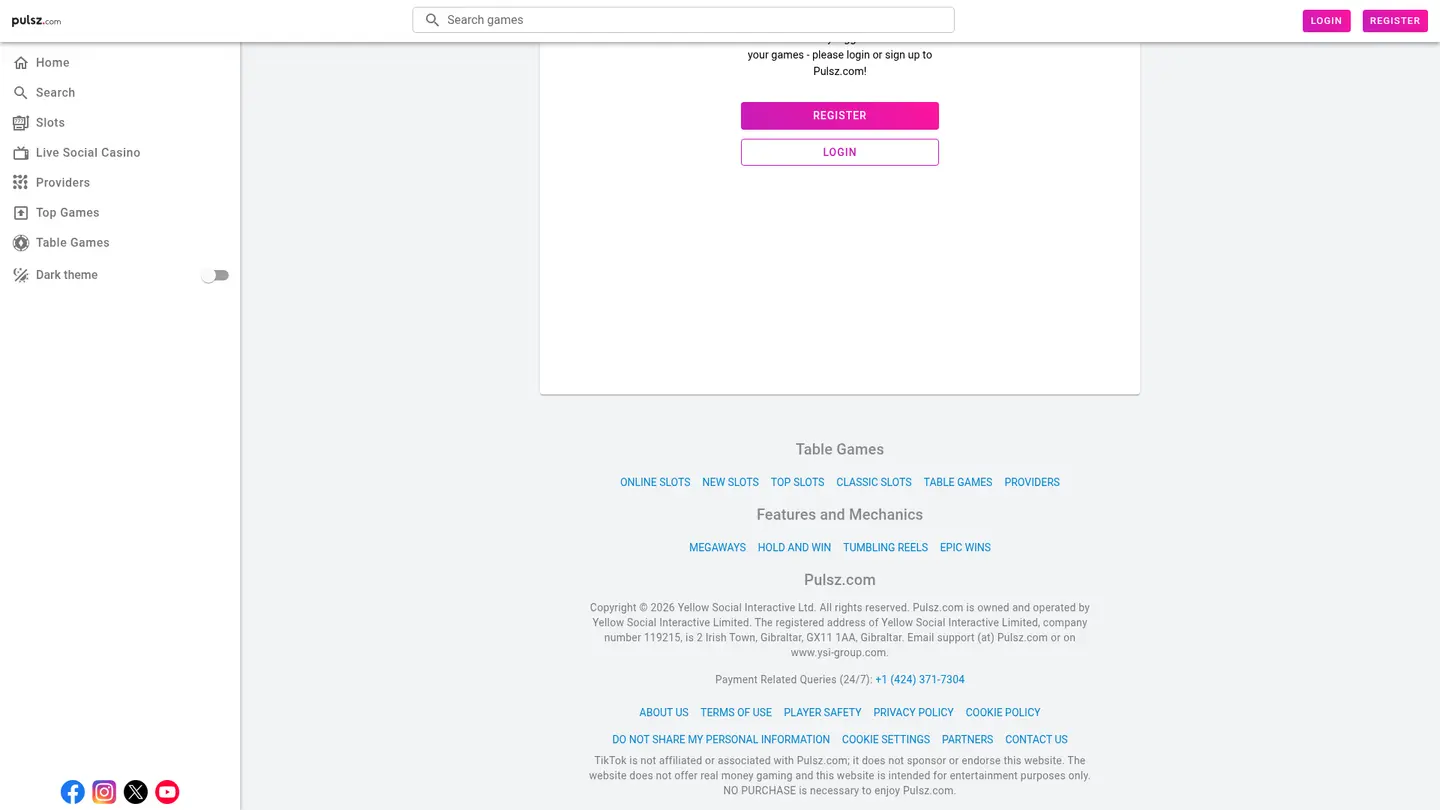
Task: Focus the Search games input field
Action: click(684, 20)
